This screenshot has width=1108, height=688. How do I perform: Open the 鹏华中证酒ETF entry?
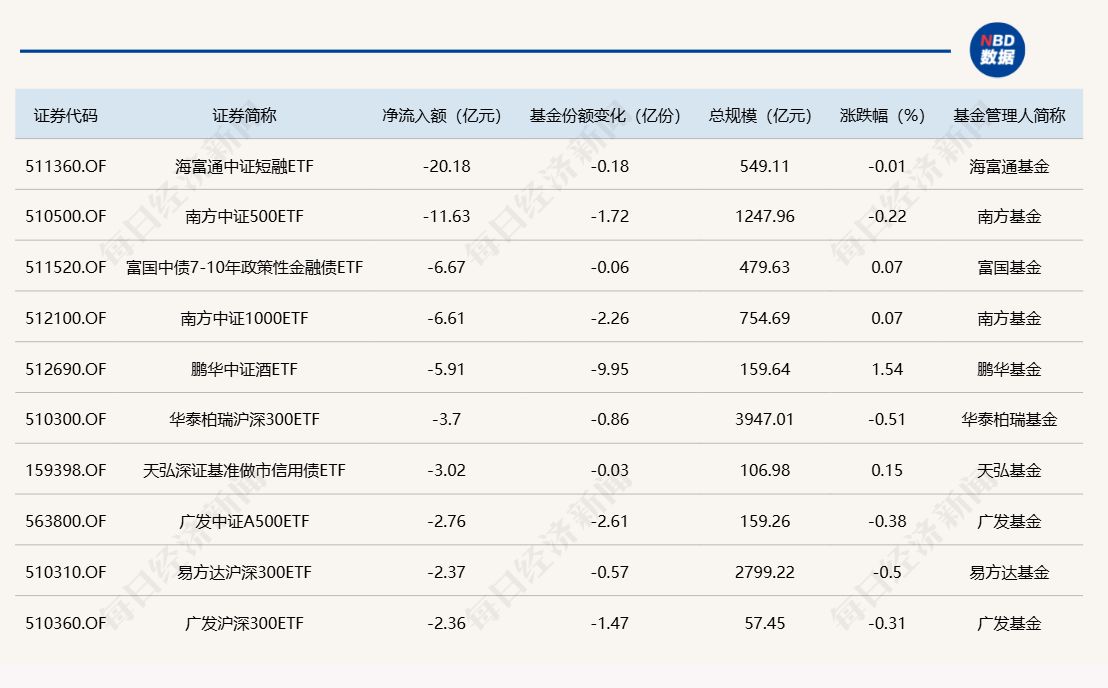click(244, 369)
